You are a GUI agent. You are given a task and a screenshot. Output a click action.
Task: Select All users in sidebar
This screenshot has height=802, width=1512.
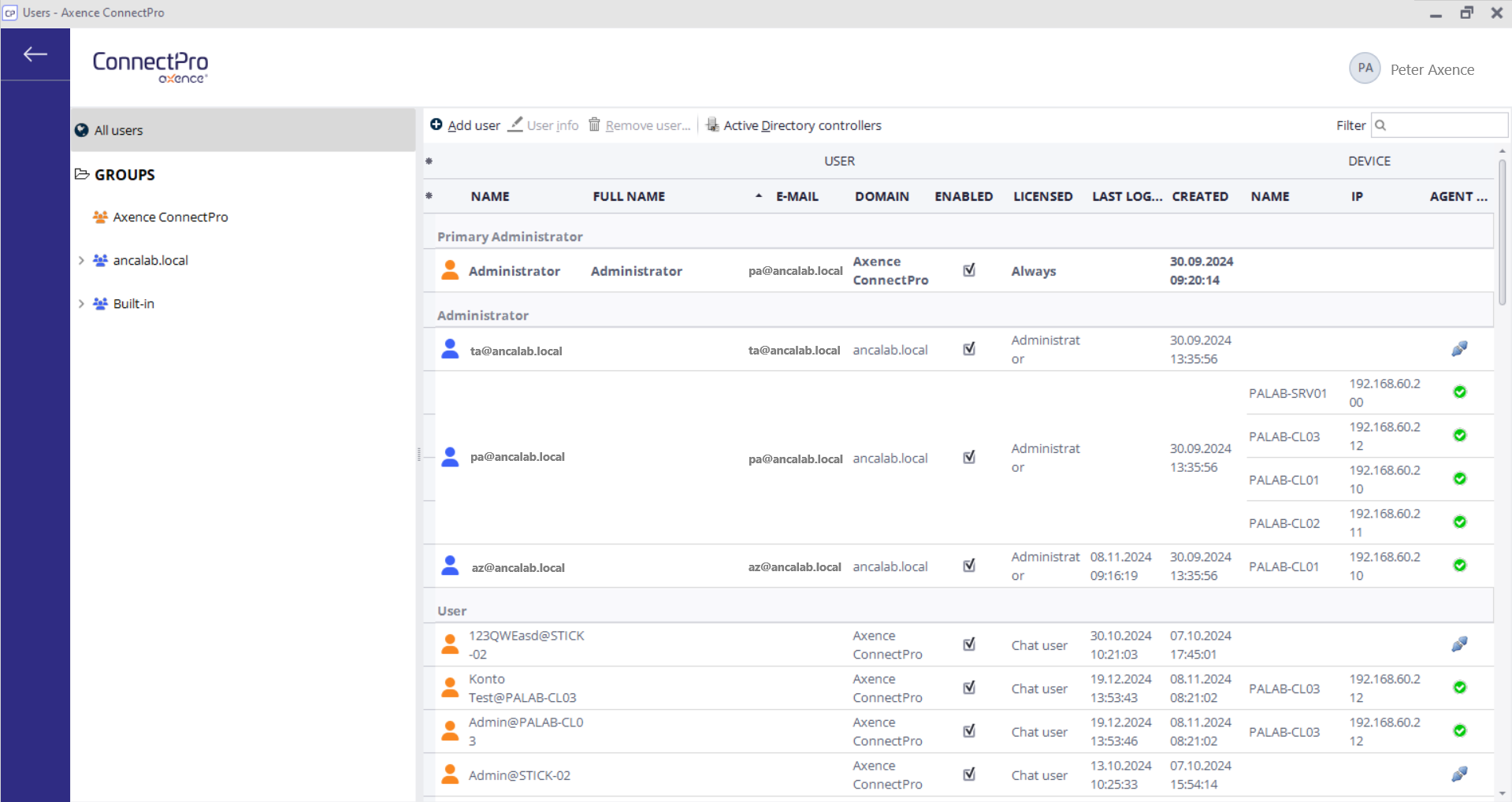pyautogui.click(x=118, y=130)
